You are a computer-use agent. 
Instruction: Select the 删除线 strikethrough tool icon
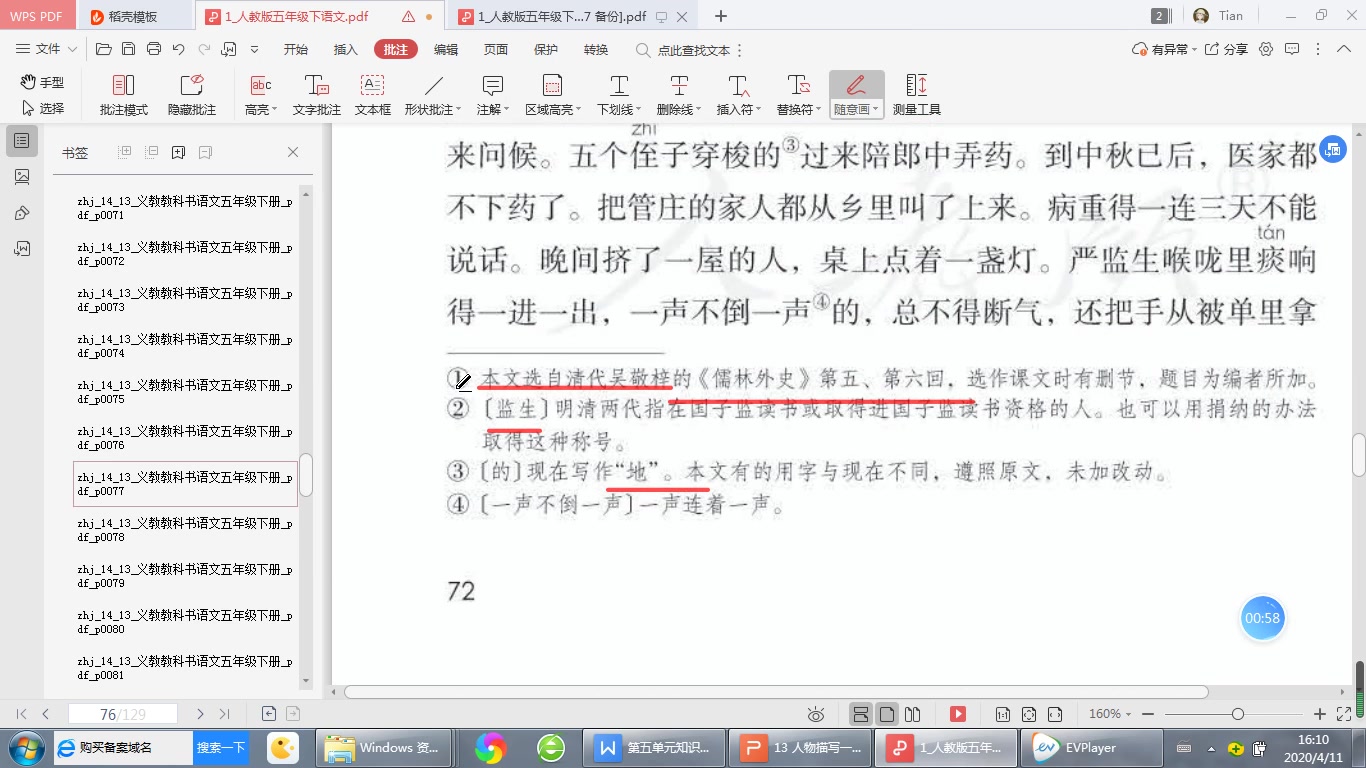pos(679,85)
